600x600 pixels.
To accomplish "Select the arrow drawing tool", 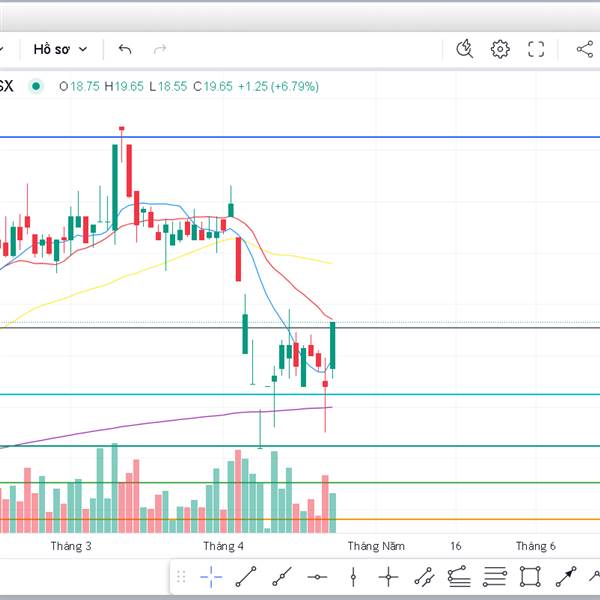I will tap(566, 576).
